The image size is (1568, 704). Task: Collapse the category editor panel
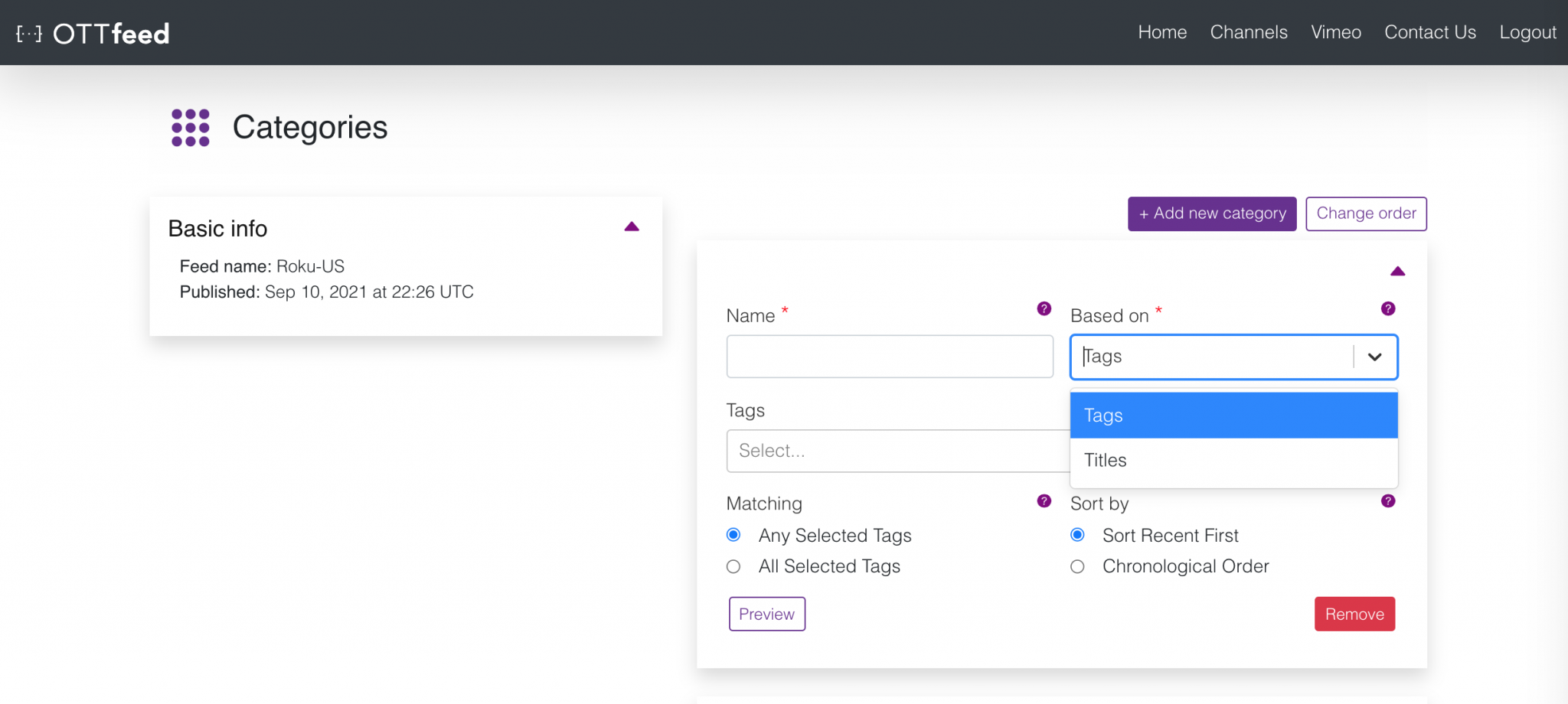click(1398, 271)
